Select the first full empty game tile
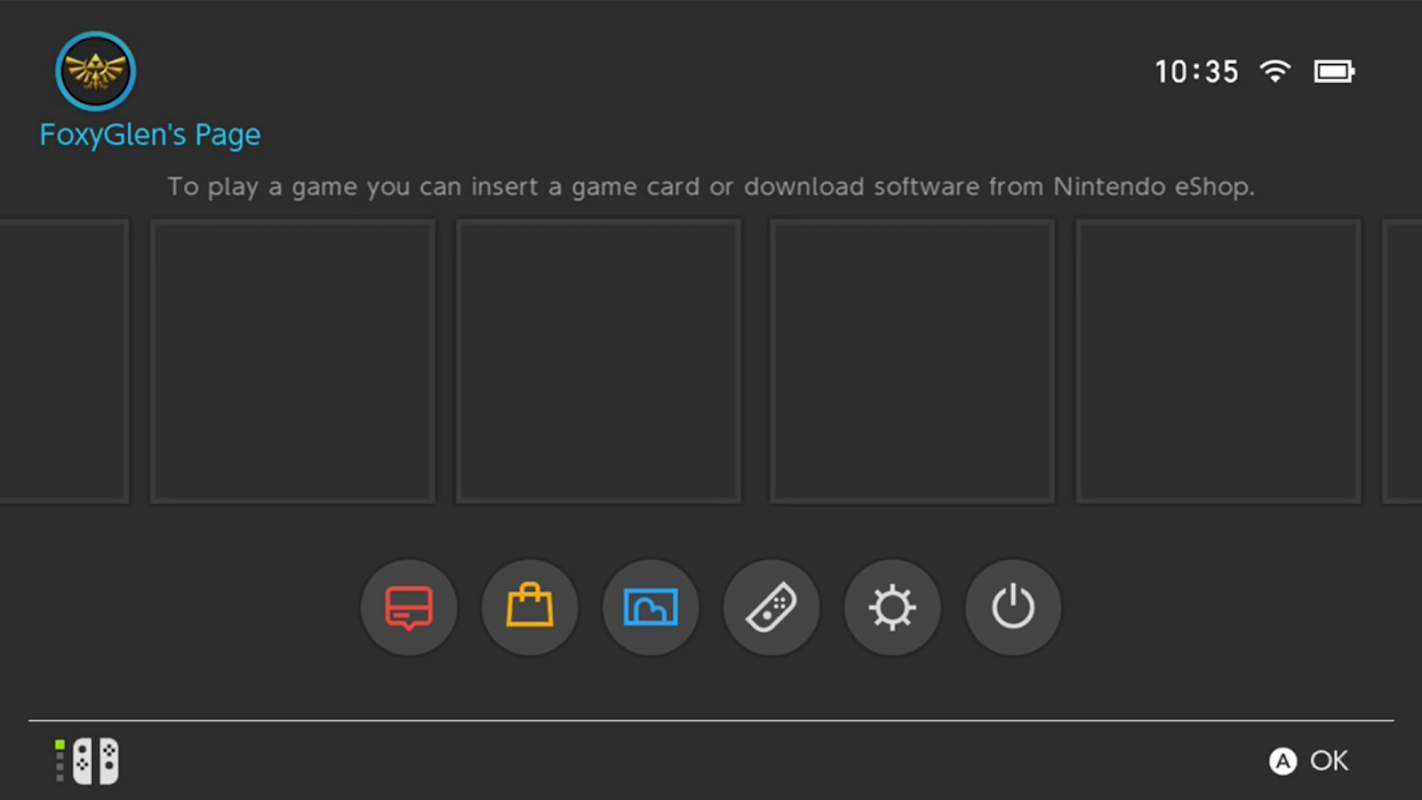Screen dimensions: 1422x800 pos(293,361)
